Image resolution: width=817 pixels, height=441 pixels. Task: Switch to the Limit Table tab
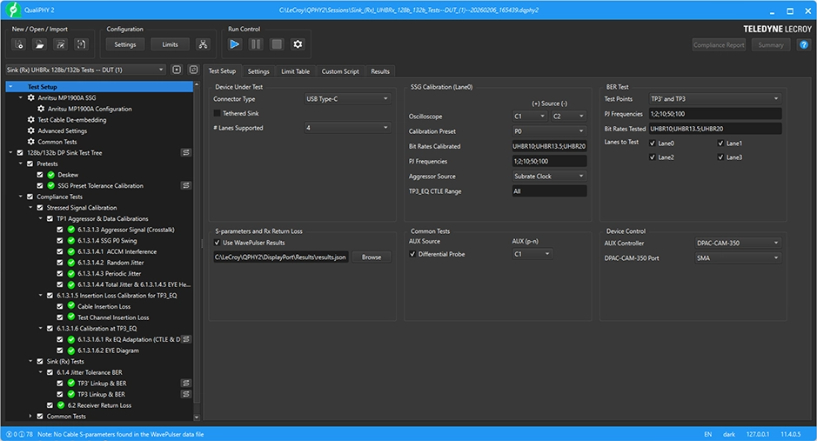coord(294,72)
